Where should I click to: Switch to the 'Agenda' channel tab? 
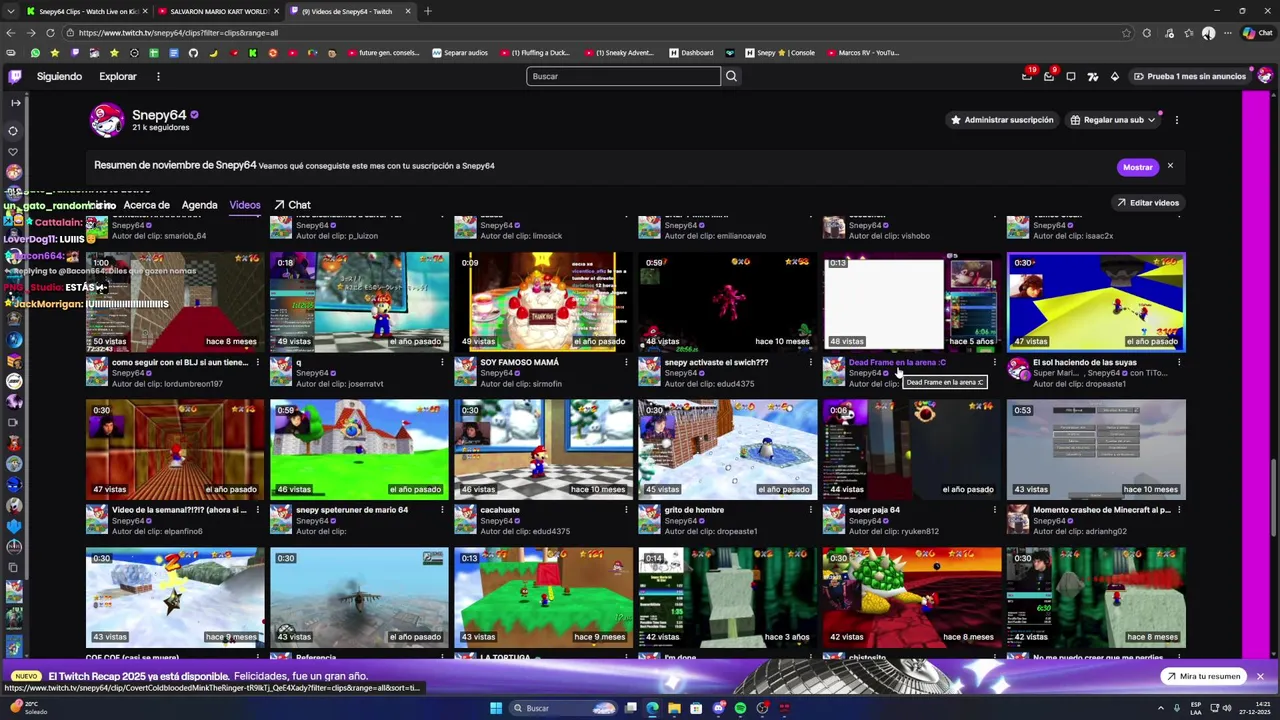coord(199,205)
